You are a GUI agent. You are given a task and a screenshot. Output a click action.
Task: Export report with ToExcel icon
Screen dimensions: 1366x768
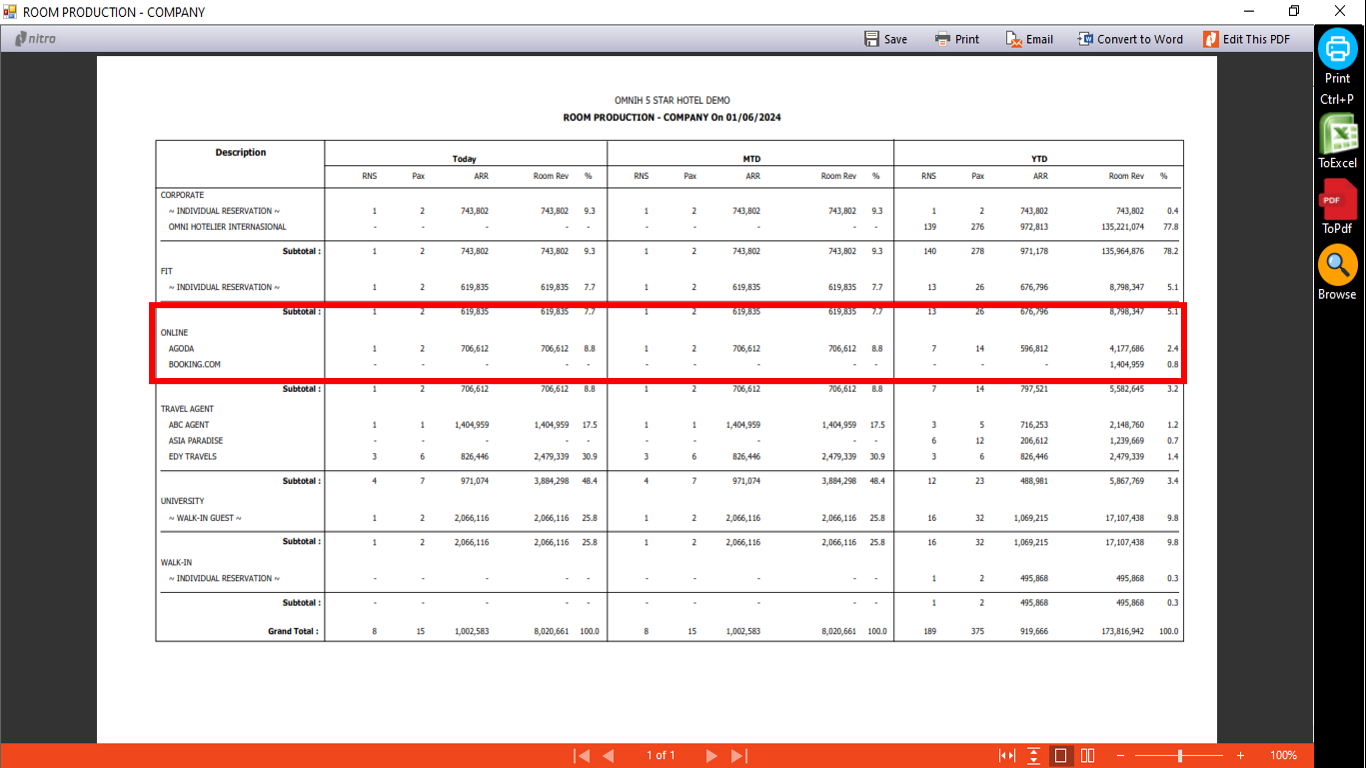click(1337, 133)
